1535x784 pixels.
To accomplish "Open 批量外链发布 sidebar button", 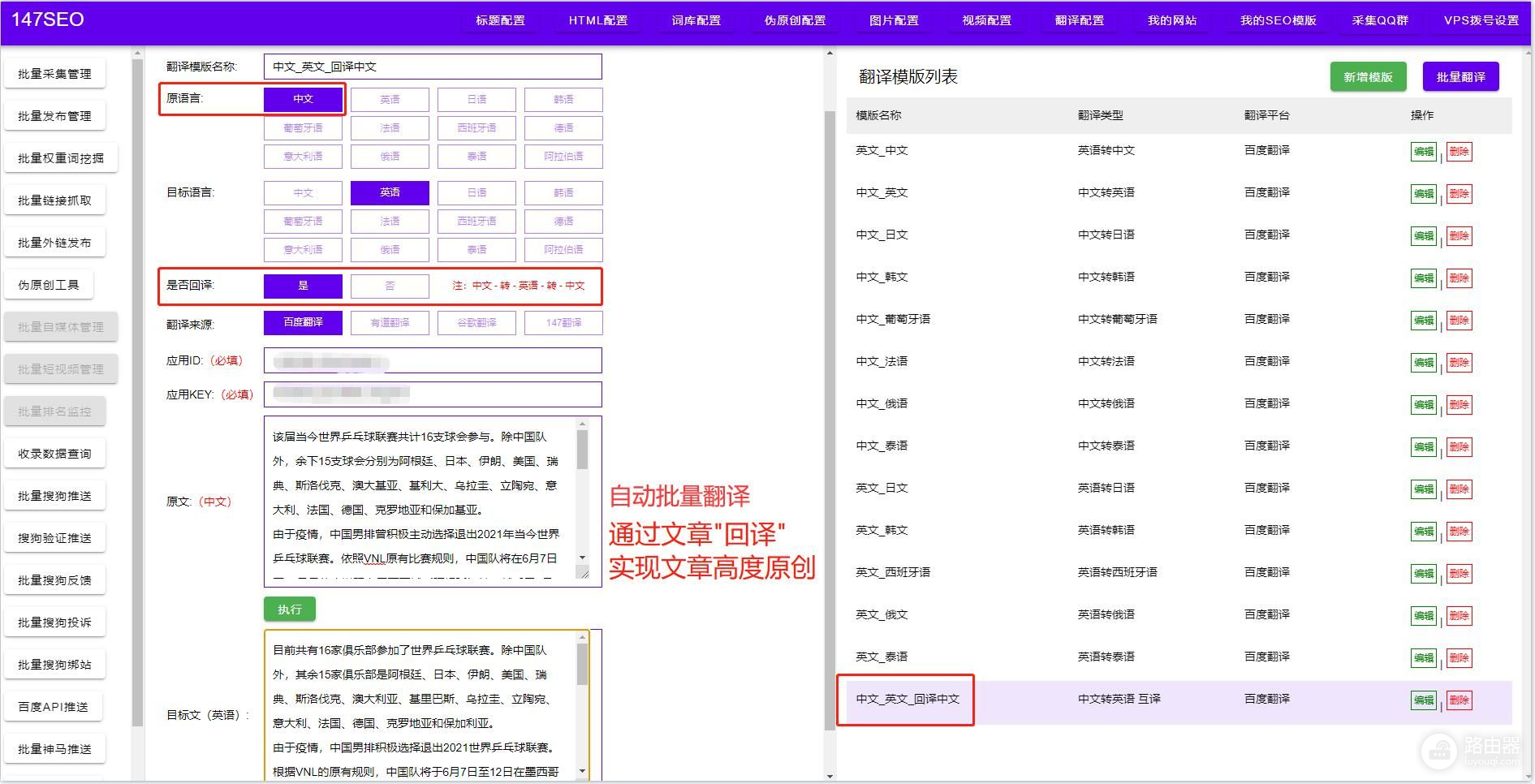I will (54, 243).
